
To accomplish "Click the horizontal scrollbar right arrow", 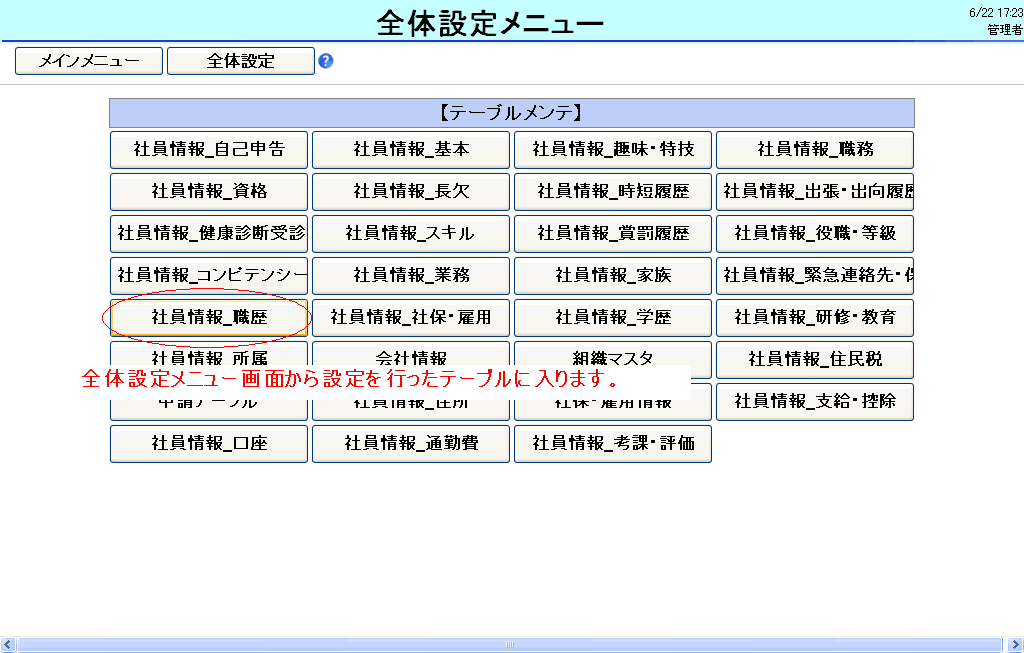I will pos(1015,645).
